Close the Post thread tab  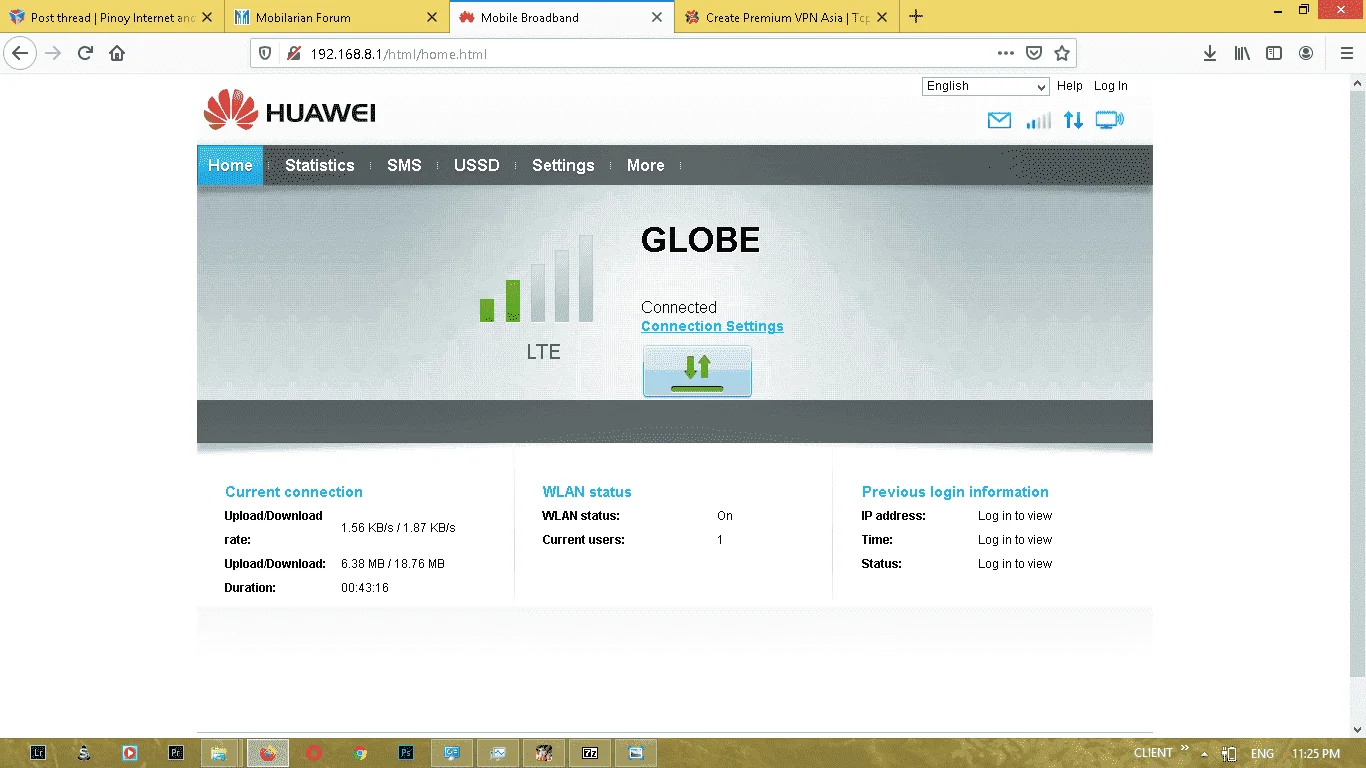tap(207, 17)
